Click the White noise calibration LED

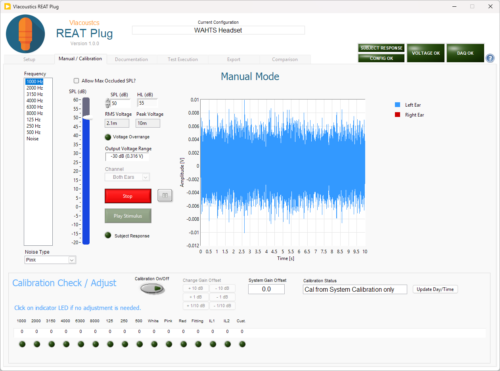tap(154, 344)
